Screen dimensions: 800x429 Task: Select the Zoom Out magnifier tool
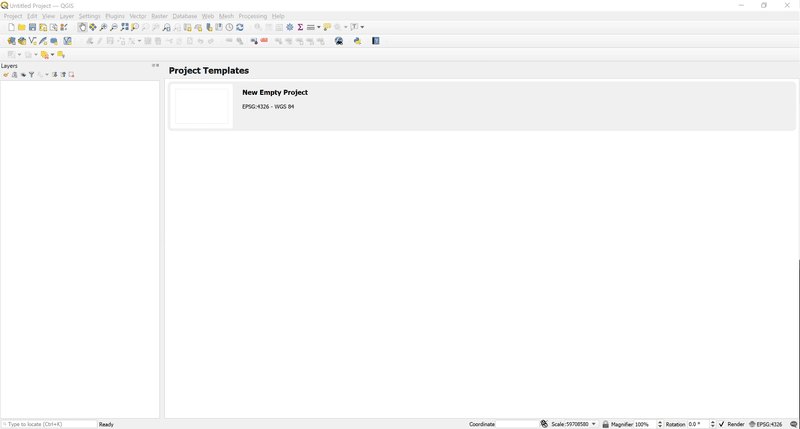pos(113,27)
